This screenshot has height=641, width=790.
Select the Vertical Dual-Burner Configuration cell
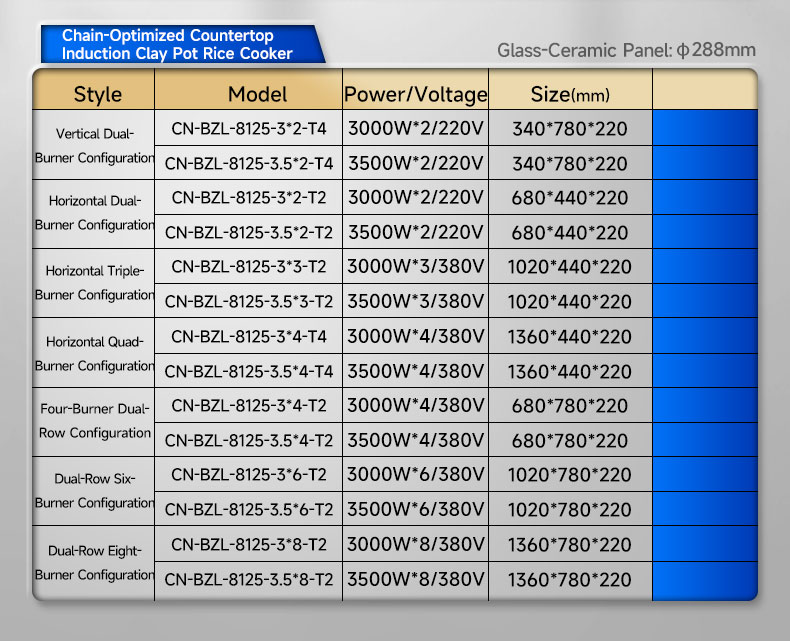pos(94,145)
